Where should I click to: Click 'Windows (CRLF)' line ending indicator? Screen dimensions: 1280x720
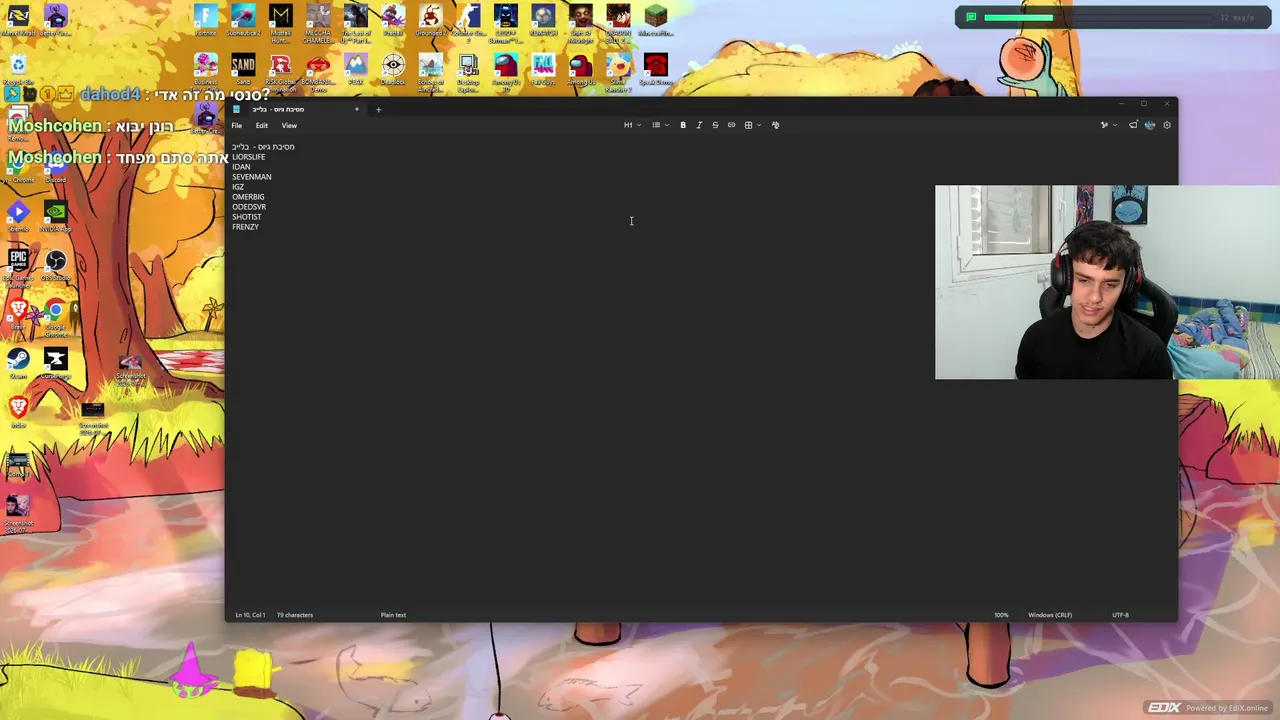coord(1050,615)
